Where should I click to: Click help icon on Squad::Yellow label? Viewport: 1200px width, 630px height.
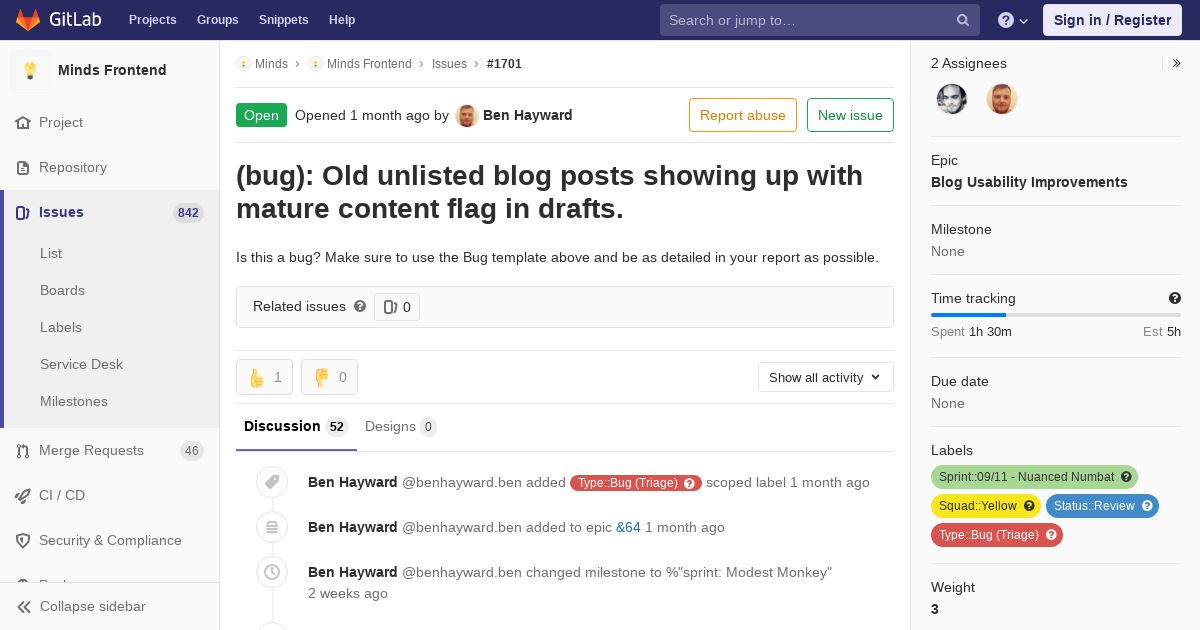click(x=1029, y=506)
